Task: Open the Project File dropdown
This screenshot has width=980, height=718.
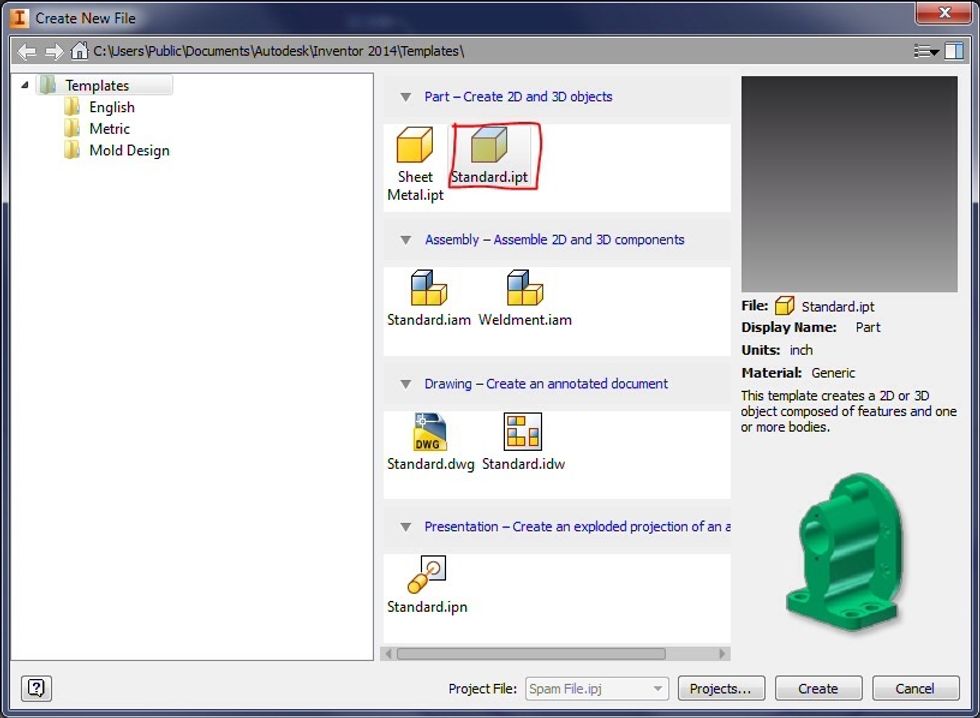Action: [x=657, y=688]
